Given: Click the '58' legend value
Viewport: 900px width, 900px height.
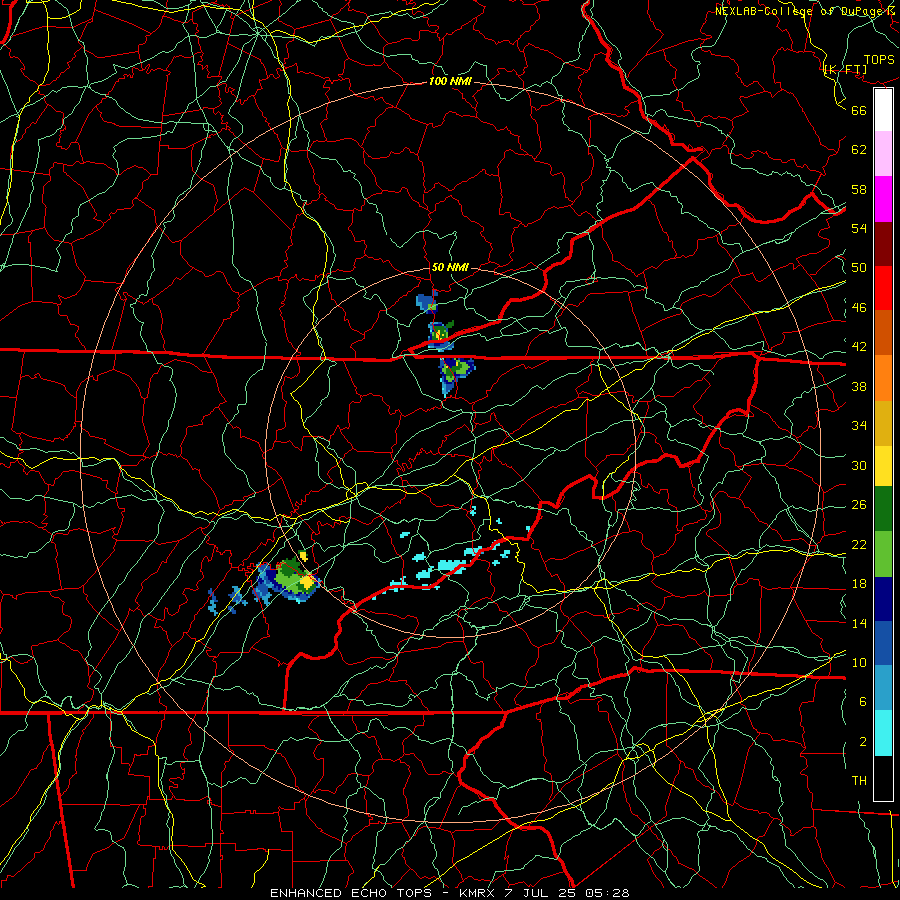Looking at the screenshot, I should pos(859,189).
